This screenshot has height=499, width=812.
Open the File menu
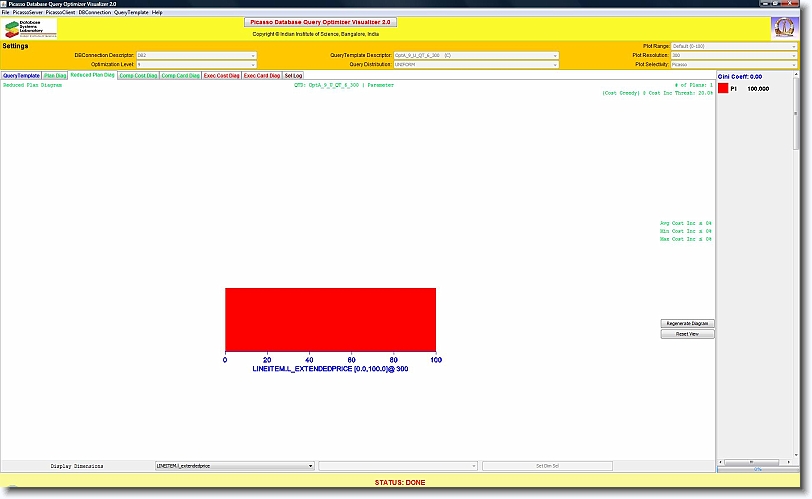click(x=6, y=12)
